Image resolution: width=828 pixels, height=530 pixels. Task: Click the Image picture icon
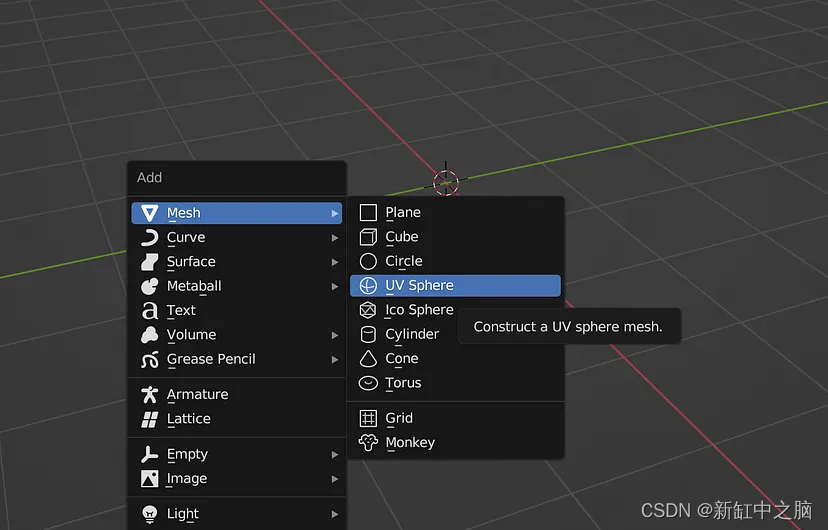[149, 479]
